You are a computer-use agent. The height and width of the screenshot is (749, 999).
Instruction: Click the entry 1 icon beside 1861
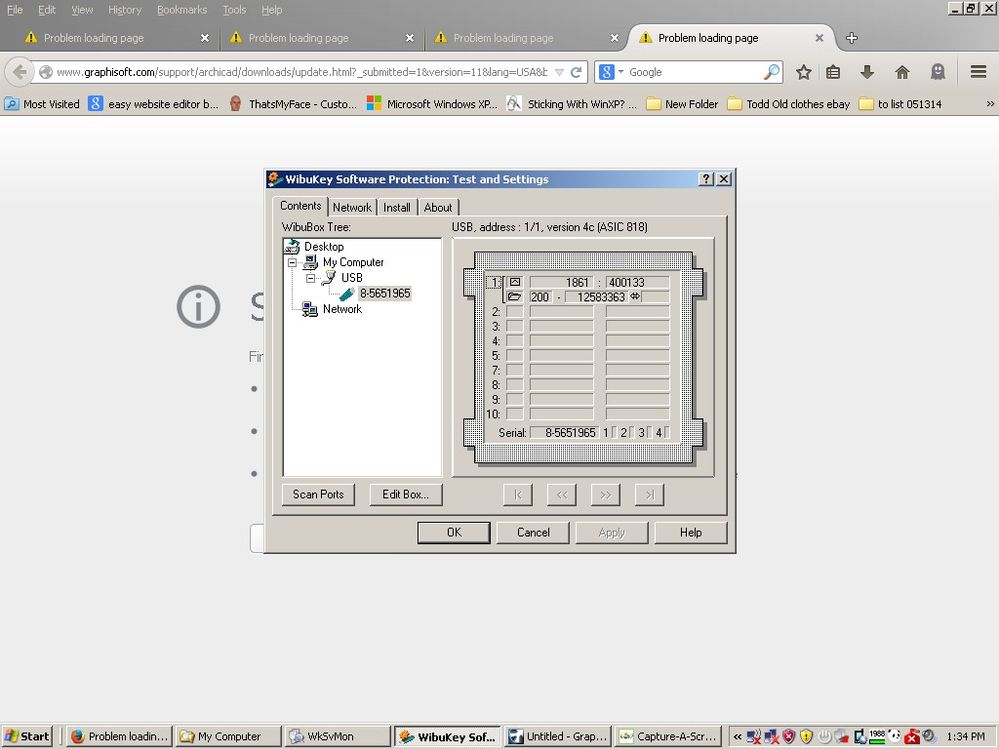tap(514, 282)
